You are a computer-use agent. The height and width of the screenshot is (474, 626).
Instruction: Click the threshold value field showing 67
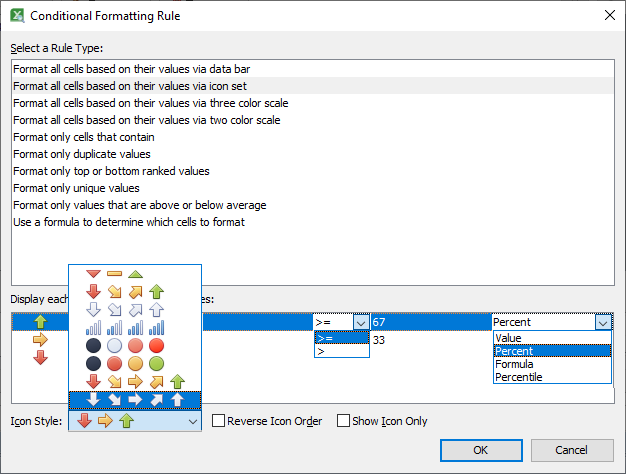click(429, 322)
